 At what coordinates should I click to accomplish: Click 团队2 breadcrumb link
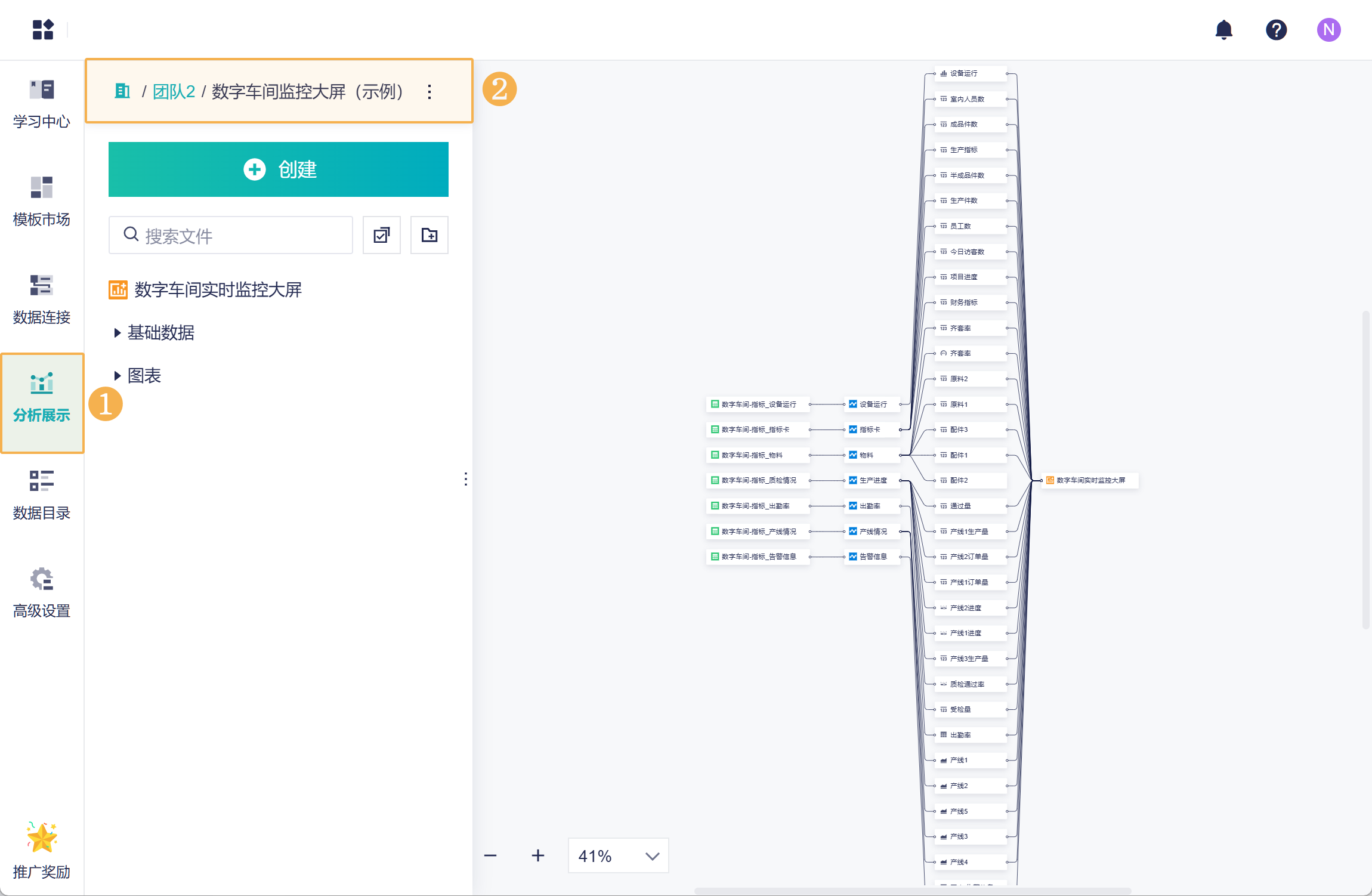[174, 92]
